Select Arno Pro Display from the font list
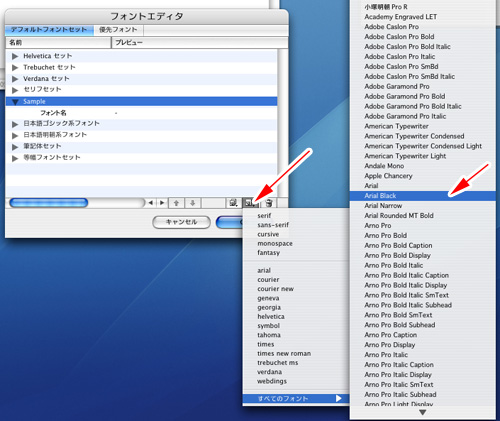The height and width of the screenshot is (421, 500). click(x=423, y=345)
